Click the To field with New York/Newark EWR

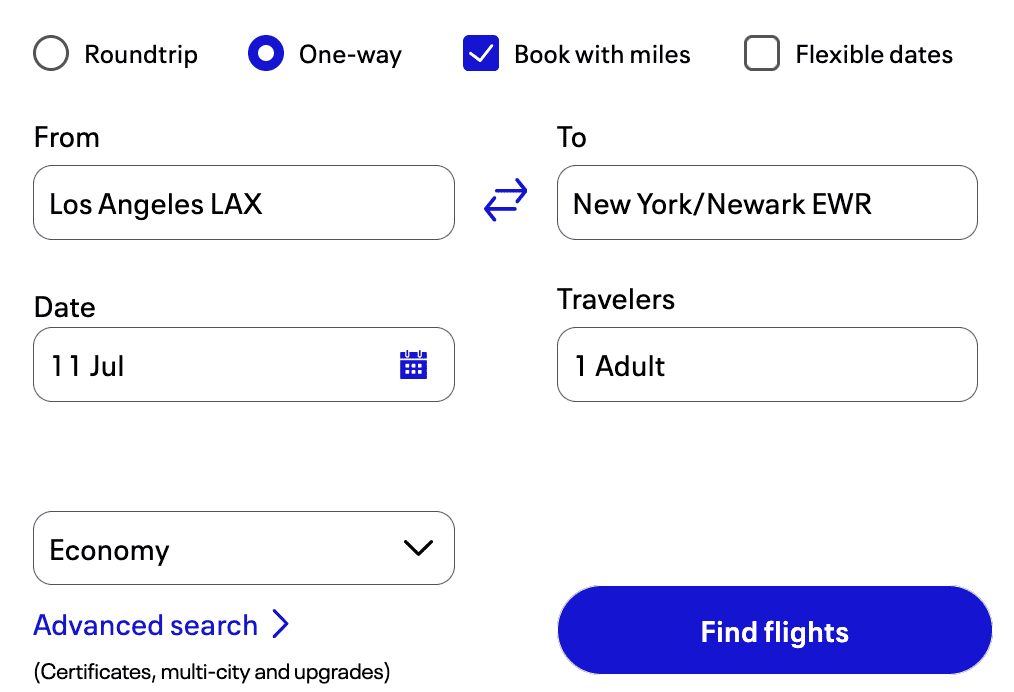coord(767,203)
